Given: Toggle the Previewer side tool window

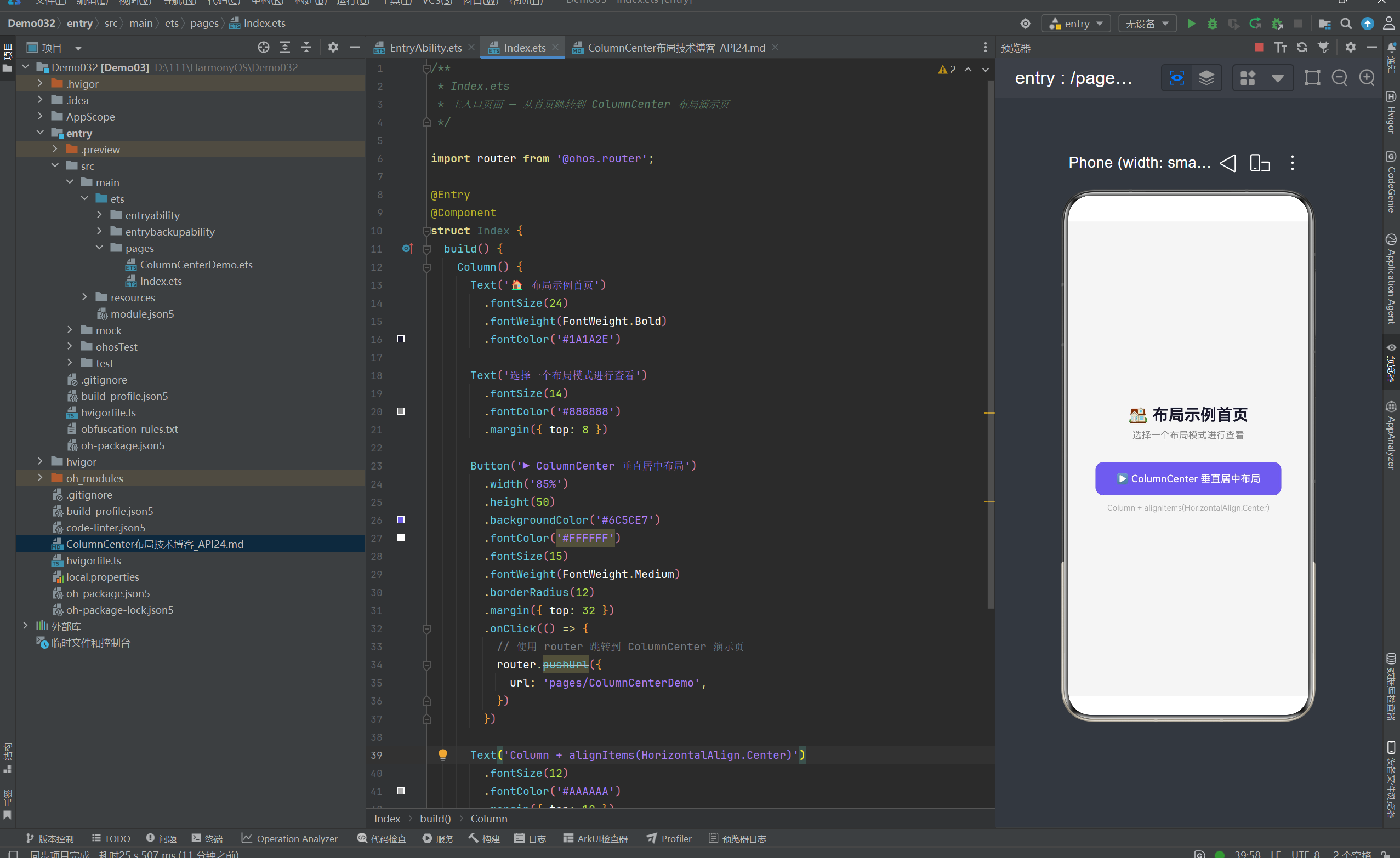Looking at the screenshot, I should (x=1391, y=363).
